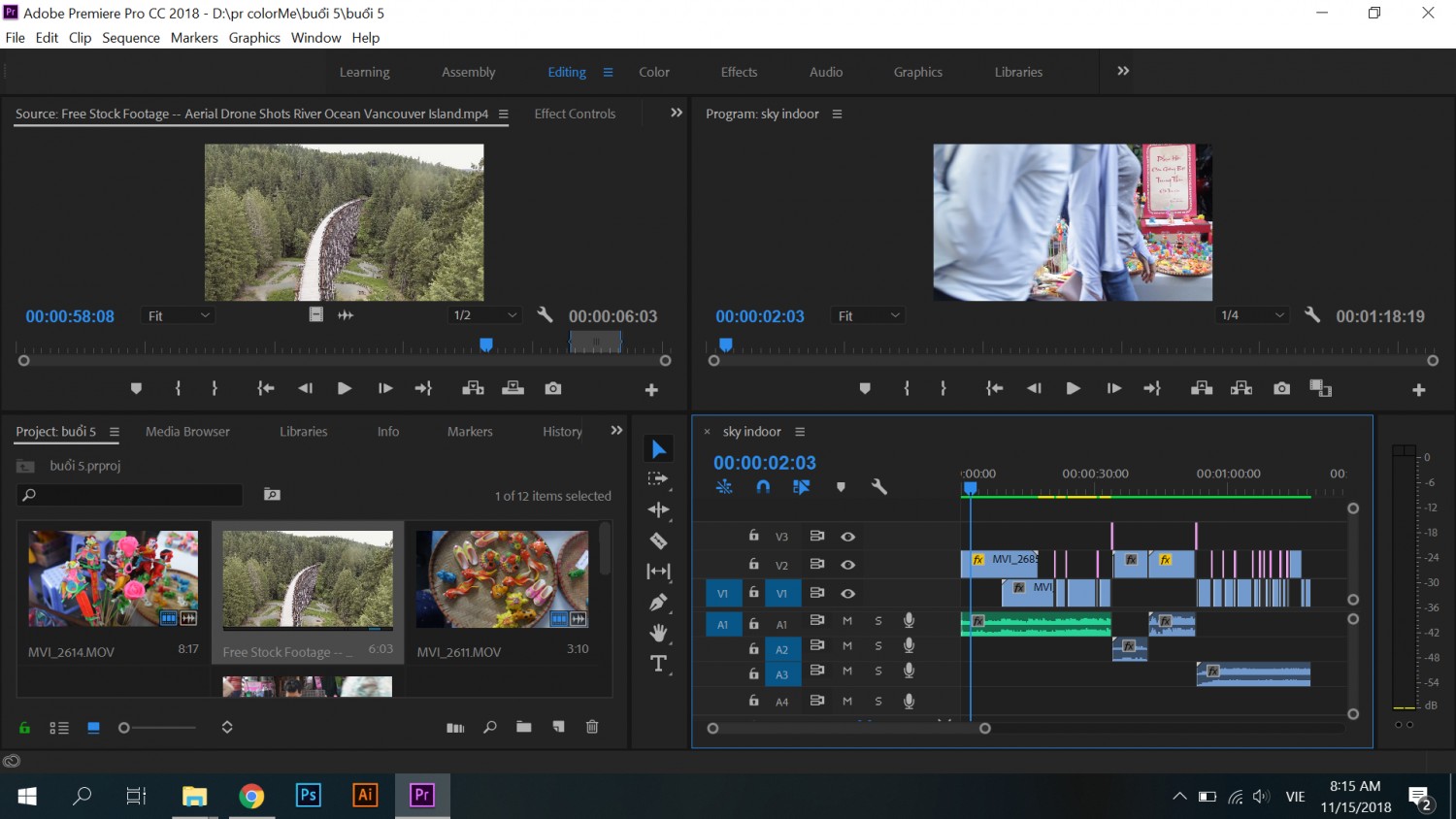This screenshot has height=819, width=1456.
Task: Create new bin in Project panel
Action: (524, 727)
